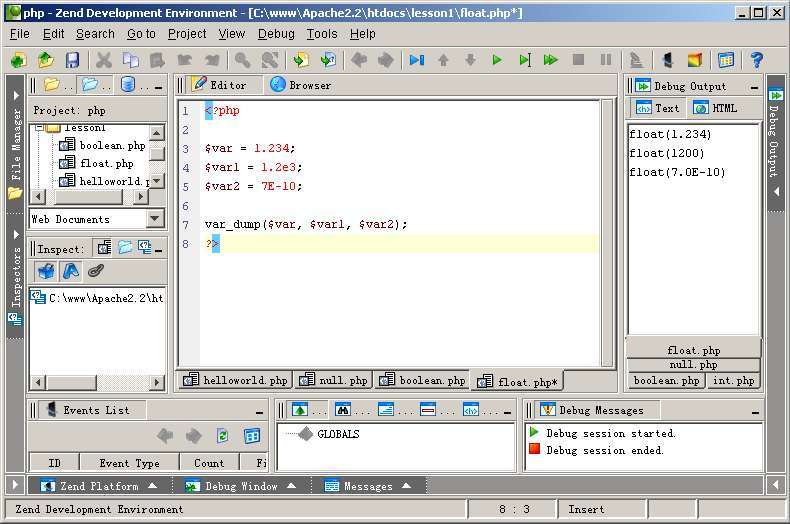Viewport: 790px width, 524px height.
Task: Select int.php in Debug Output list
Action: (x=733, y=380)
